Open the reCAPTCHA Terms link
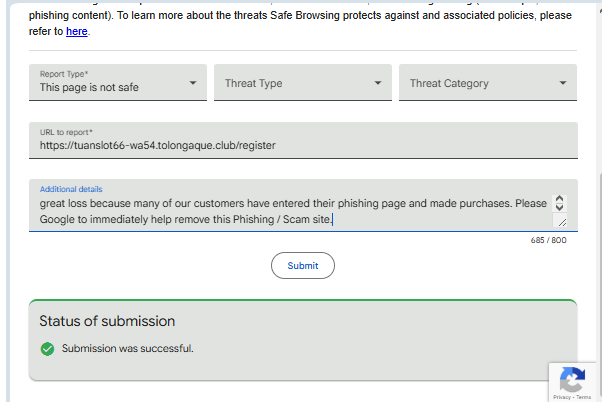This screenshot has height=402, width=602. tap(584, 397)
